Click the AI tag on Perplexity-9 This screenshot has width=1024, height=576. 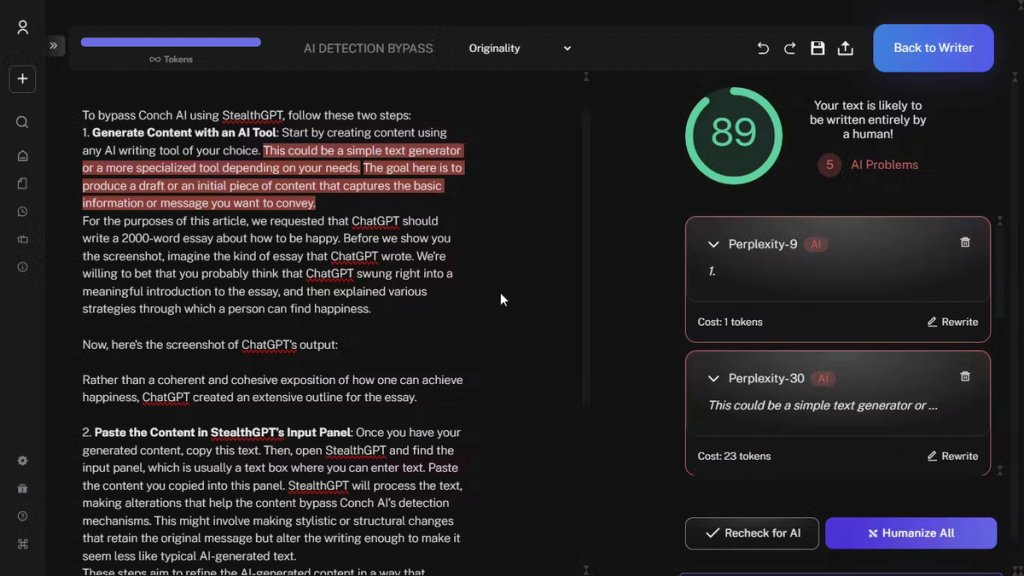(815, 244)
